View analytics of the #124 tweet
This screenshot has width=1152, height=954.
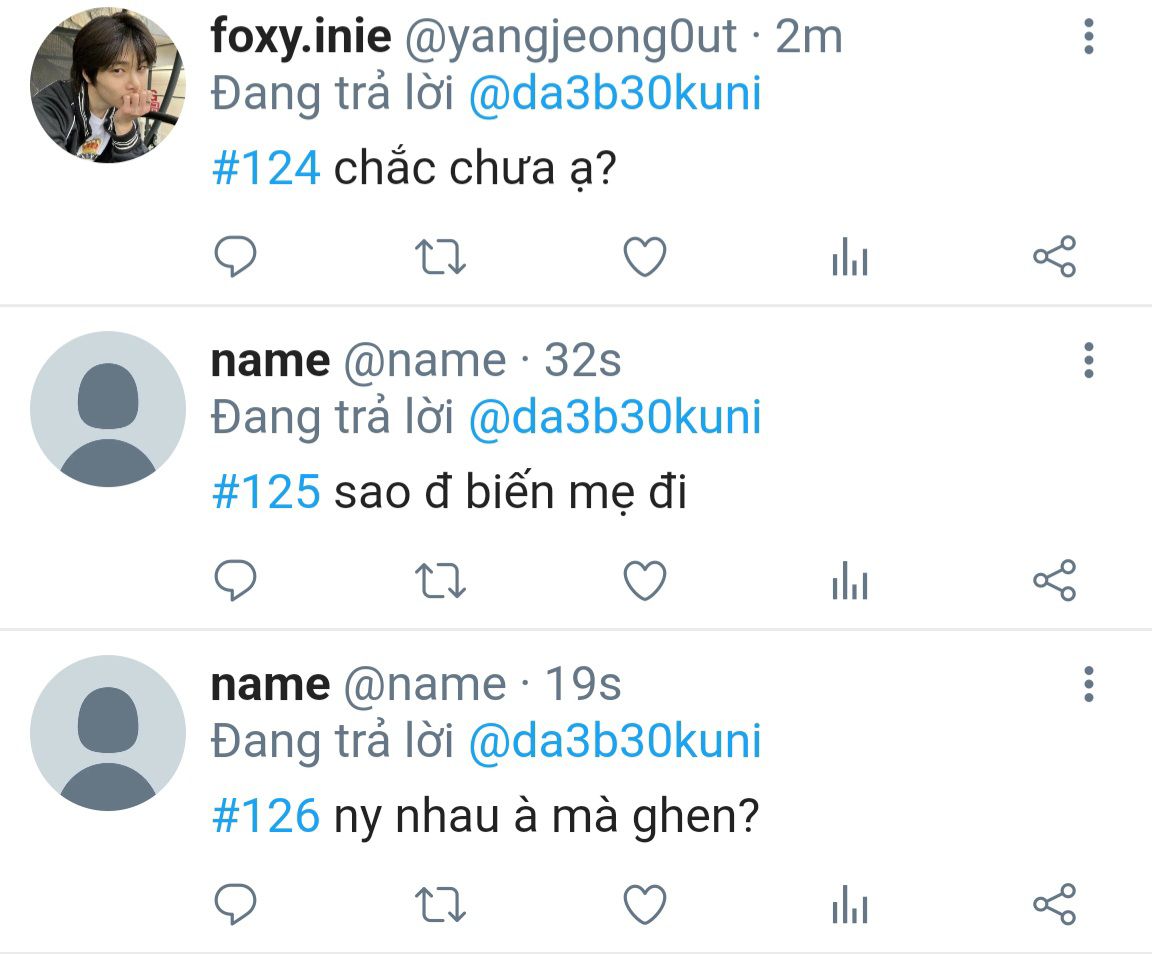(x=850, y=257)
